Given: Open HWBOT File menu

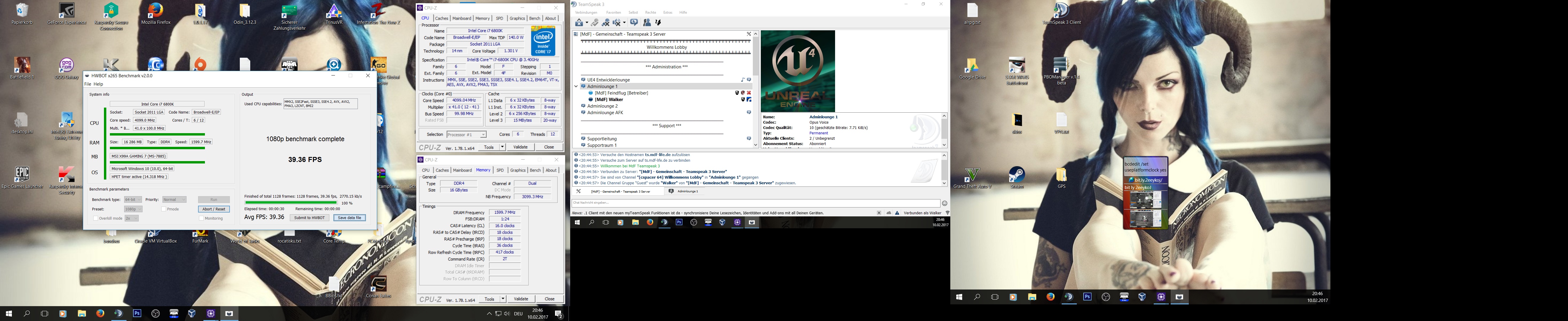Looking at the screenshot, I should click(88, 84).
